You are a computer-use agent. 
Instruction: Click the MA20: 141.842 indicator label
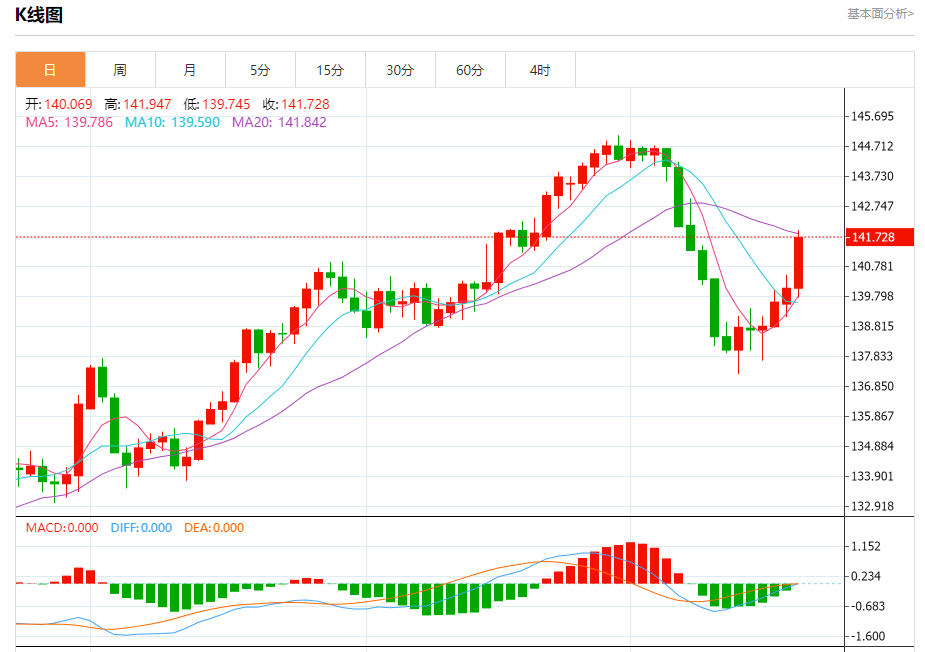pyautogui.click(x=279, y=122)
